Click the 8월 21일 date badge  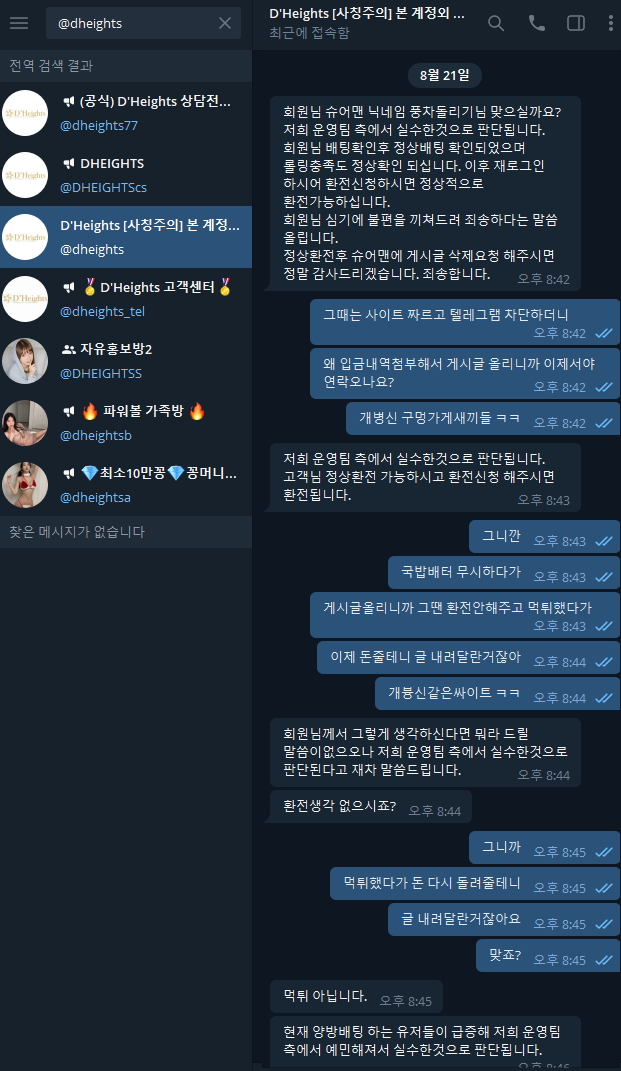(x=445, y=75)
